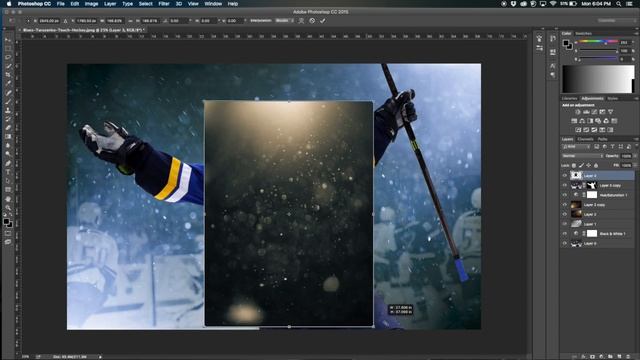Select the Lasso tool
Screen dimensions: 640x360
pyautogui.click(x=8, y=58)
